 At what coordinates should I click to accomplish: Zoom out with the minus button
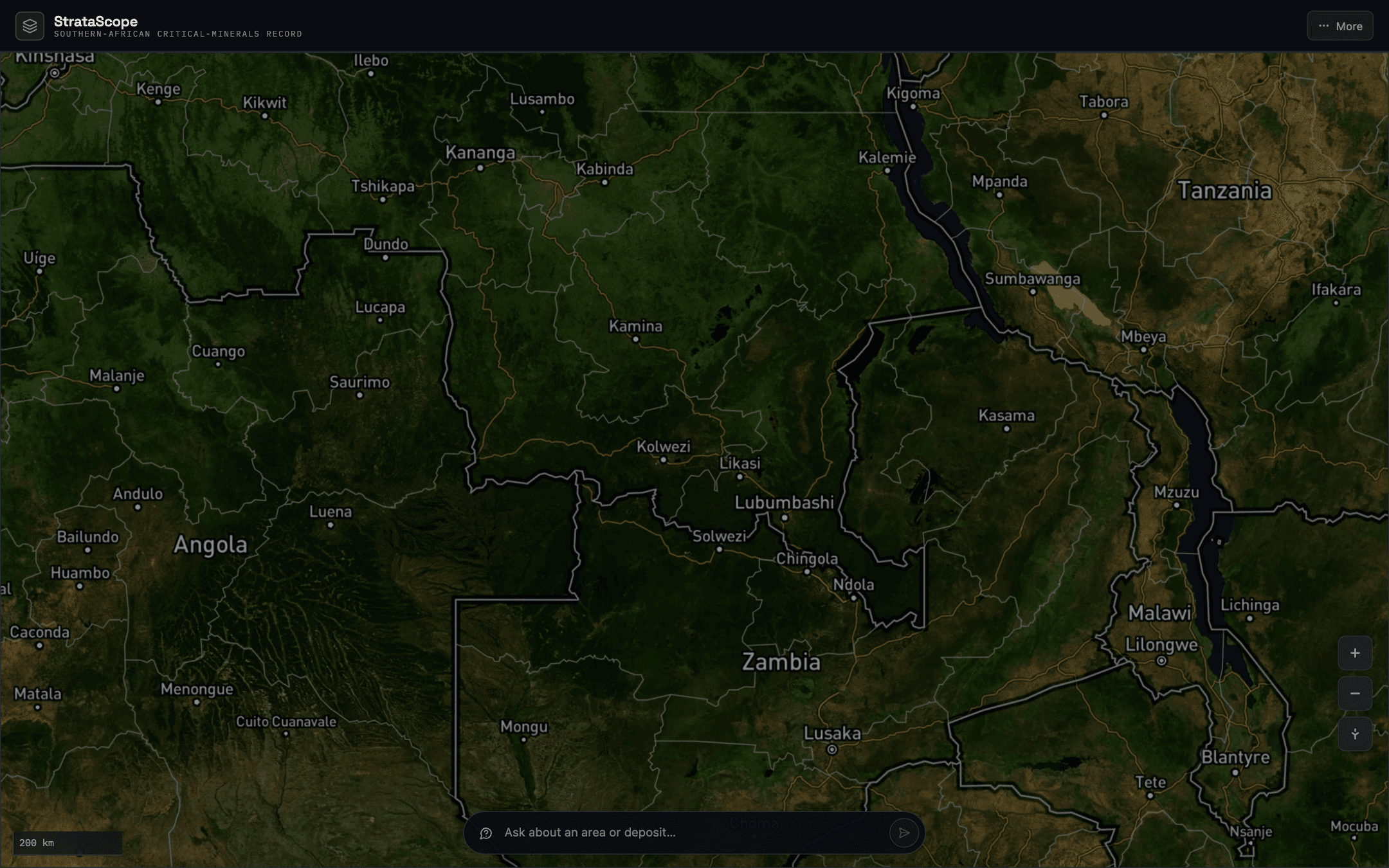(x=1355, y=693)
